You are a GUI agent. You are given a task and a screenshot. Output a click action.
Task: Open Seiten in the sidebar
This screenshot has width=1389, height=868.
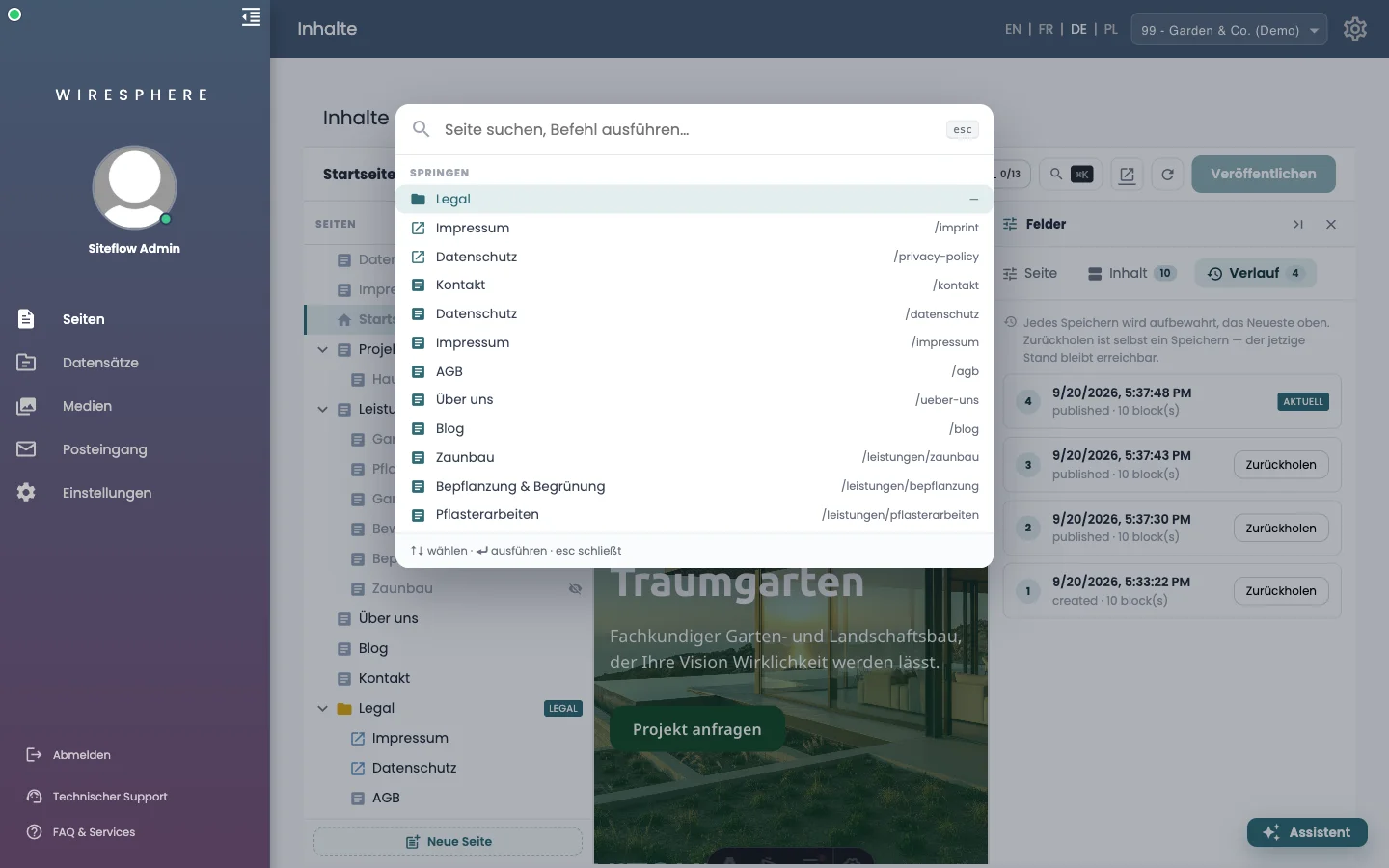click(84, 319)
